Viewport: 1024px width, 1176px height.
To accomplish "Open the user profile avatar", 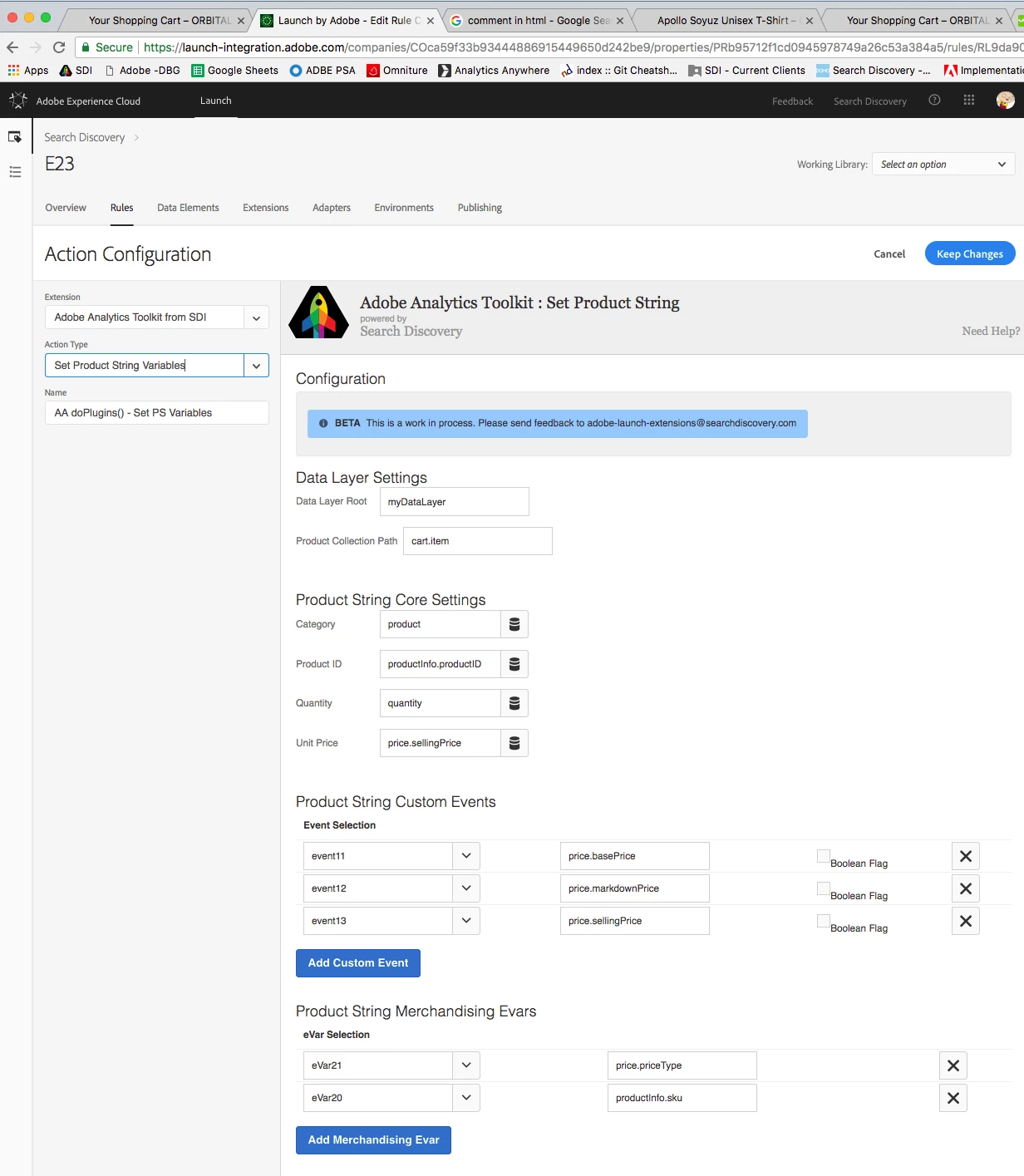I will 1006,101.
